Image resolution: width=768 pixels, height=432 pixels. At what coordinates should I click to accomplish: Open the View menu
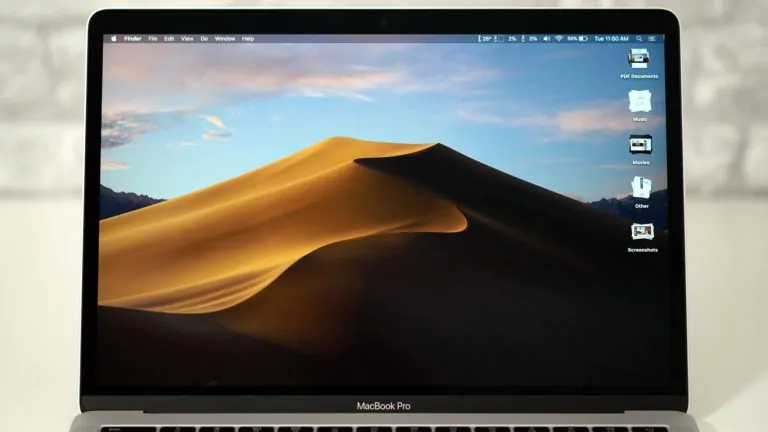(x=187, y=39)
